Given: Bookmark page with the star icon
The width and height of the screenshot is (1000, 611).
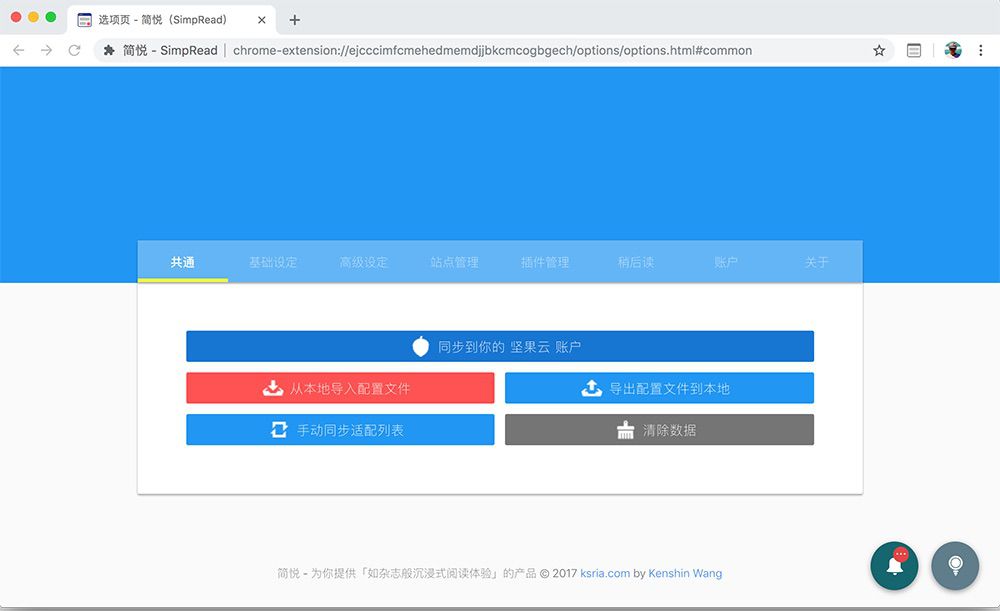Looking at the screenshot, I should coord(879,50).
